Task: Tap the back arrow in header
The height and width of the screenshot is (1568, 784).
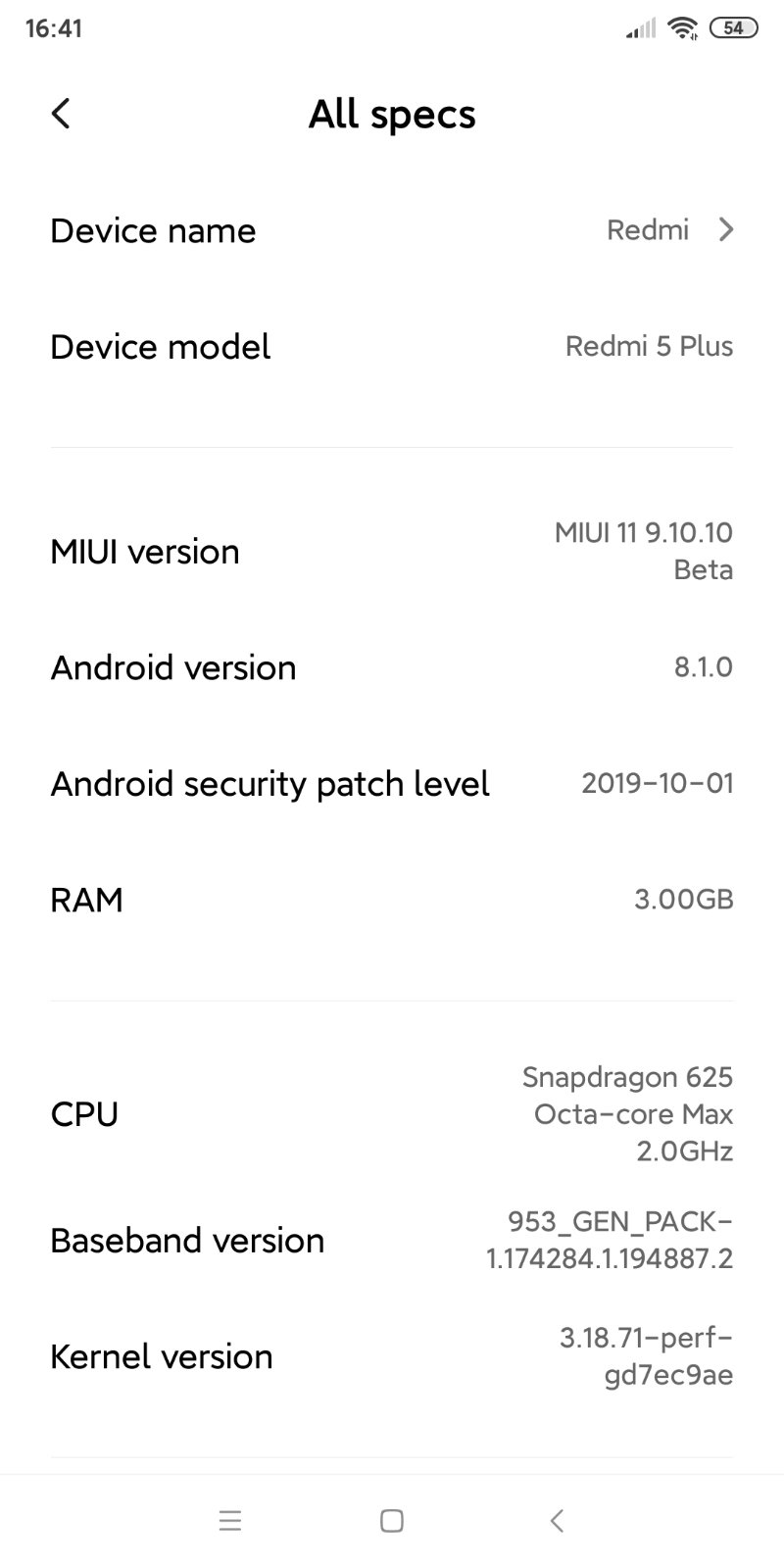Action: tap(61, 114)
